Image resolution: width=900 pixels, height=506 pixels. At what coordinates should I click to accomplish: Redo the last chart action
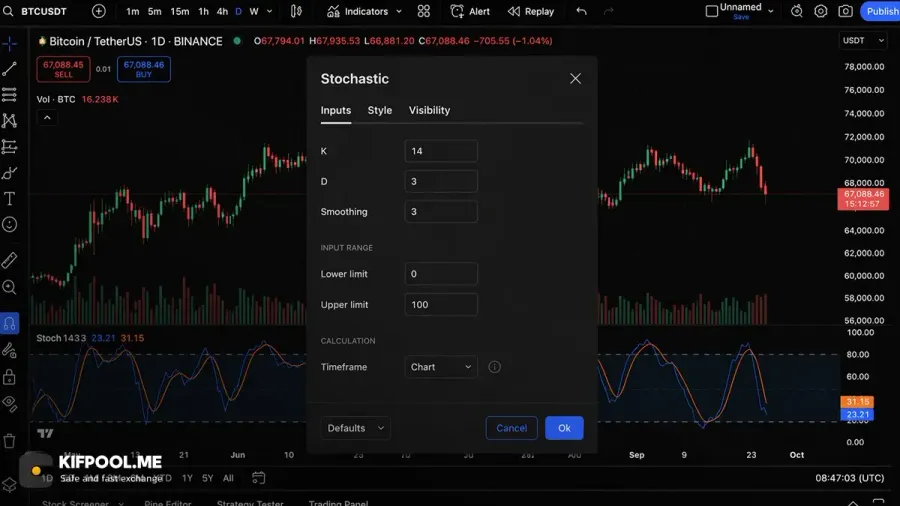pyautogui.click(x=608, y=11)
